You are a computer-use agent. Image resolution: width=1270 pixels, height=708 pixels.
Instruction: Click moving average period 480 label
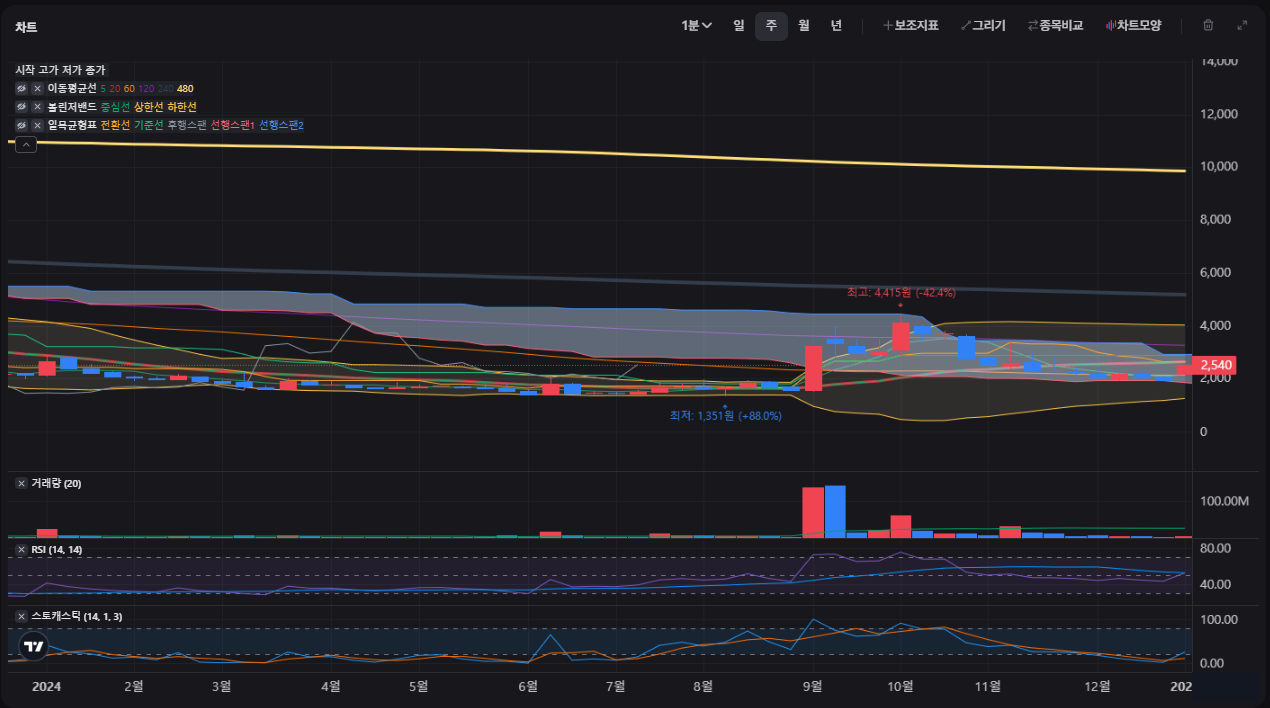point(185,89)
